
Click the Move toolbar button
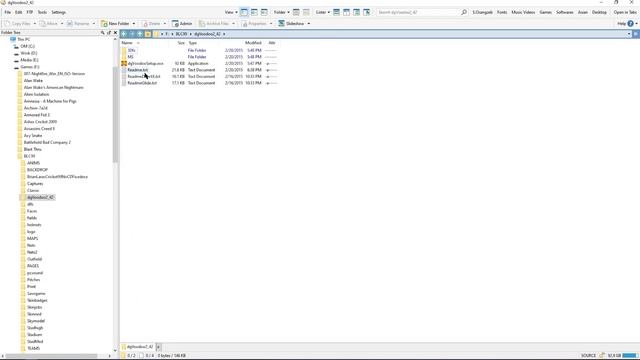[x=49, y=24]
